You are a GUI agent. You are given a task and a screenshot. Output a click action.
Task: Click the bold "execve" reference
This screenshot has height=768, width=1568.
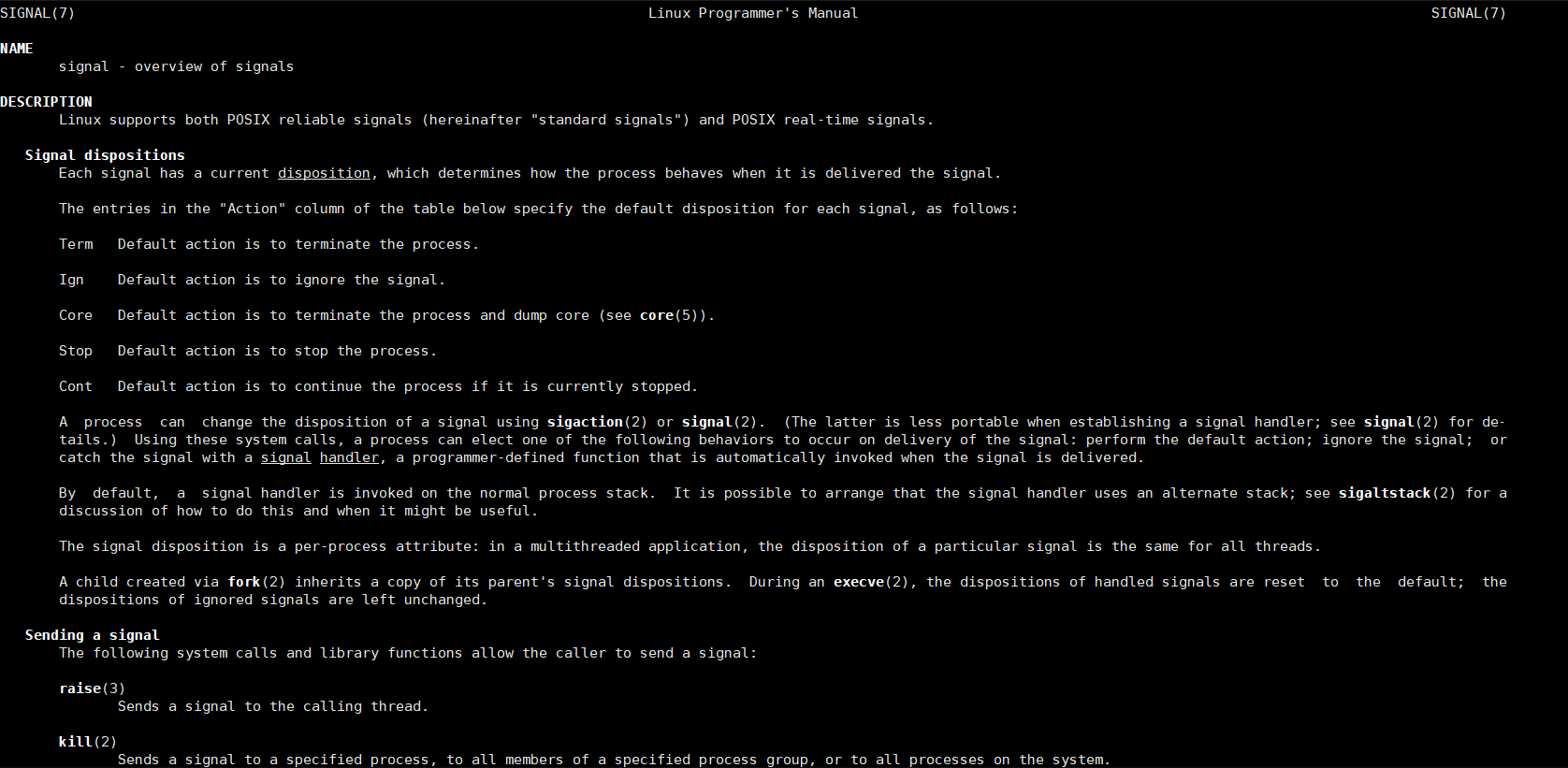pyautogui.click(x=859, y=582)
